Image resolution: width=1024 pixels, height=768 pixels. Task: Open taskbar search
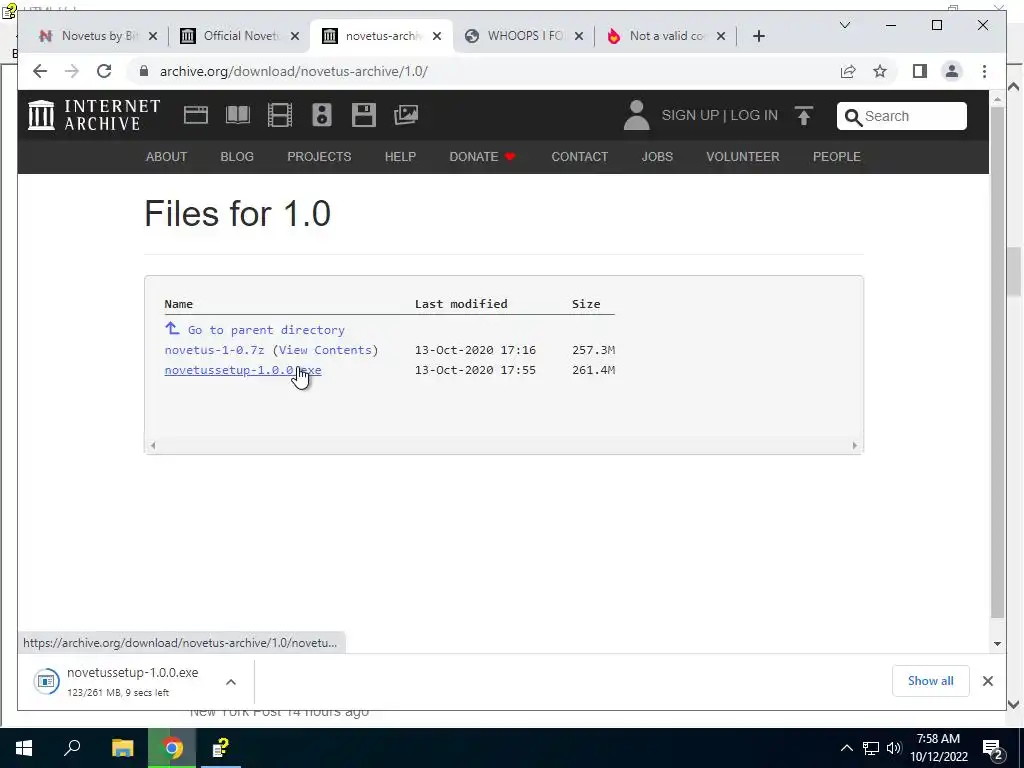tap(72, 748)
